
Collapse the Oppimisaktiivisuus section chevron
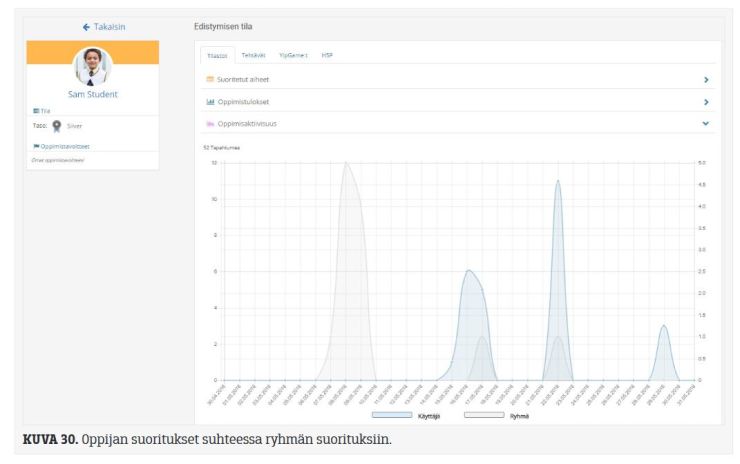(706, 123)
